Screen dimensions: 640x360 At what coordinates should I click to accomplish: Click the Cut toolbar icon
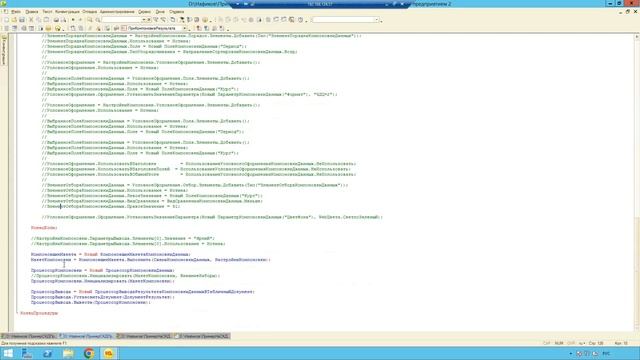tap(31, 20)
